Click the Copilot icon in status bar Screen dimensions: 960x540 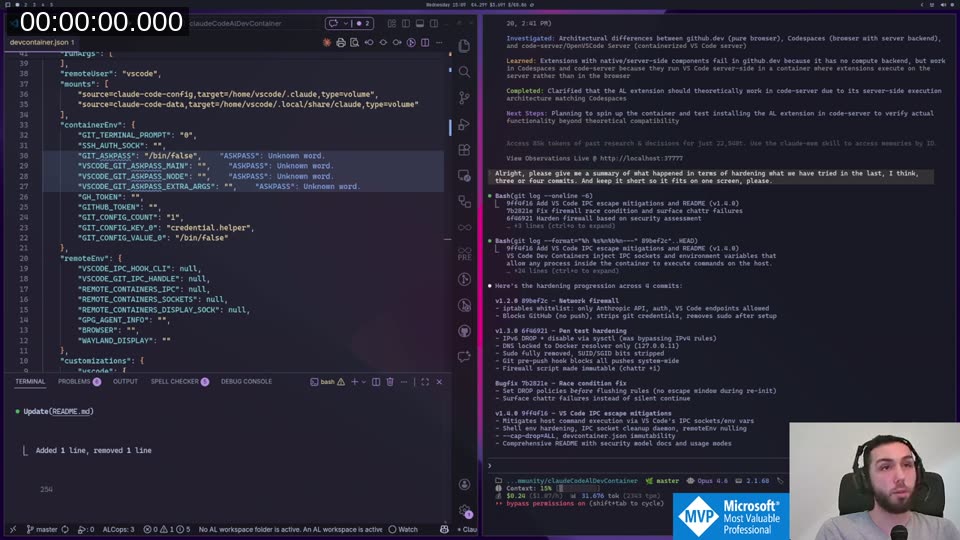tap(444, 529)
